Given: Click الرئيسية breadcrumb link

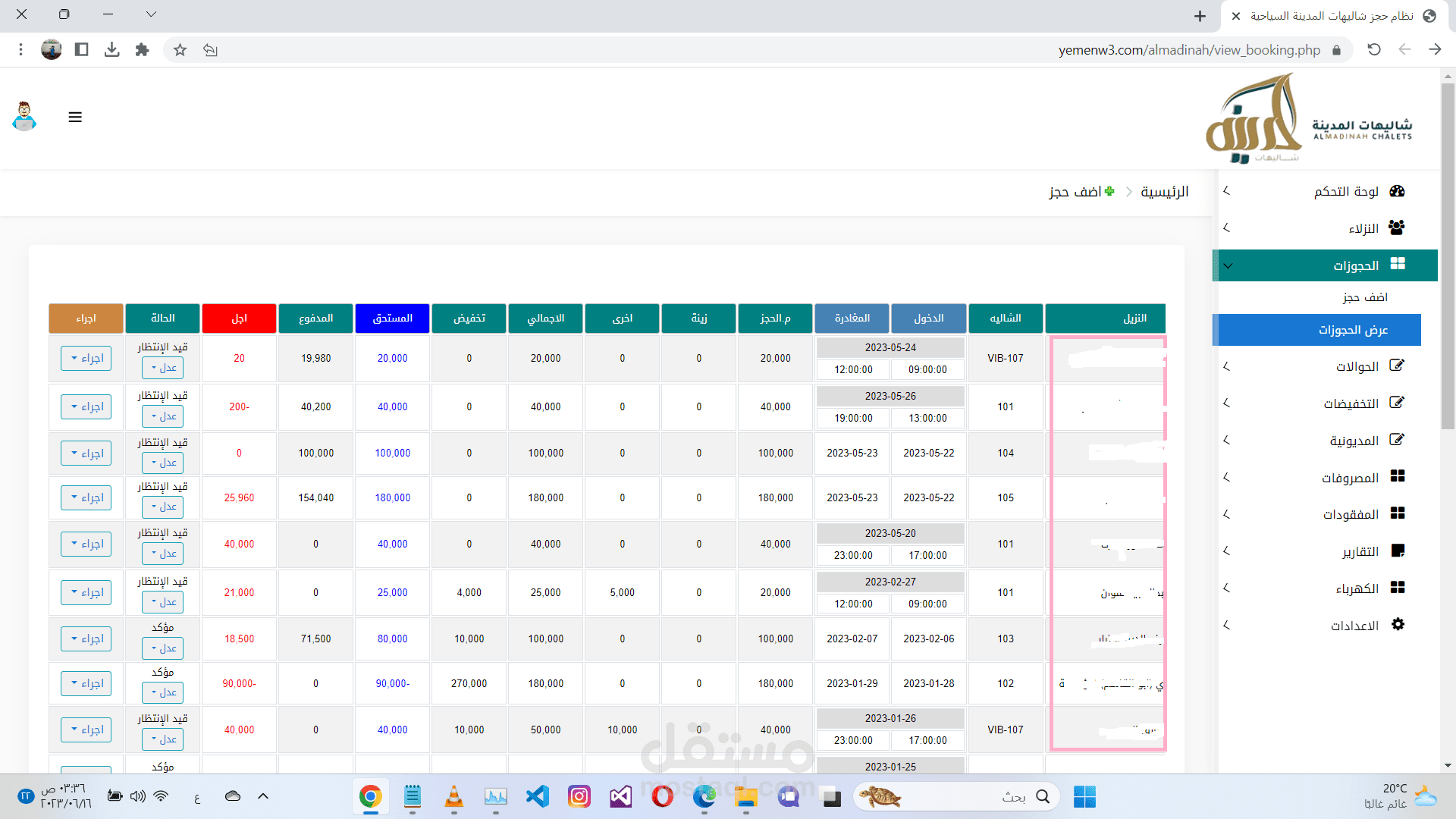Looking at the screenshot, I should [1164, 192].
